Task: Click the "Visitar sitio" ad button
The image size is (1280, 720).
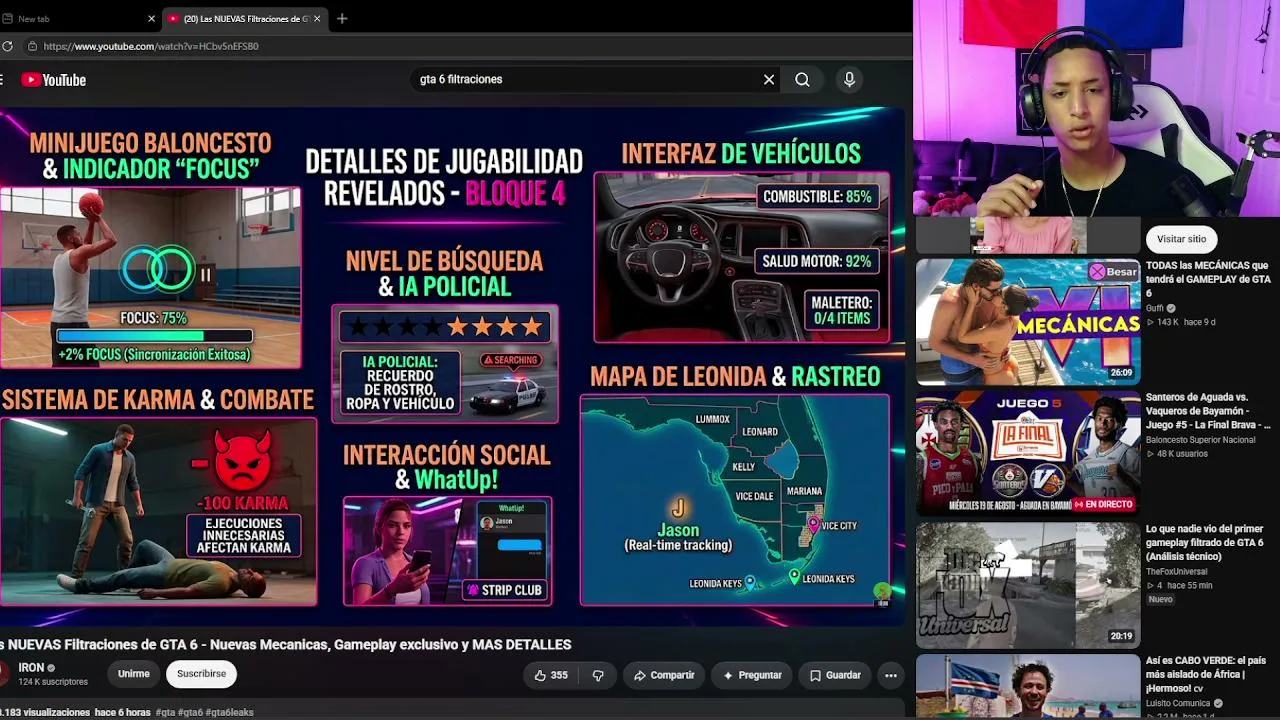Action: click(1182, 239)
